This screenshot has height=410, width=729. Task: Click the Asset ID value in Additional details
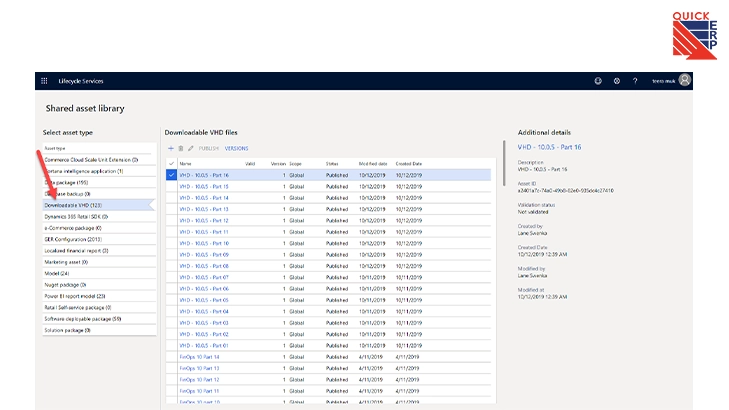click(566, 191)
